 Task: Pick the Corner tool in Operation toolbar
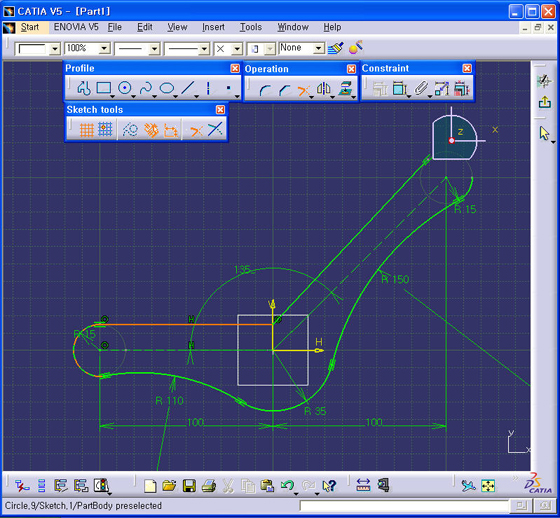[264, 89]
